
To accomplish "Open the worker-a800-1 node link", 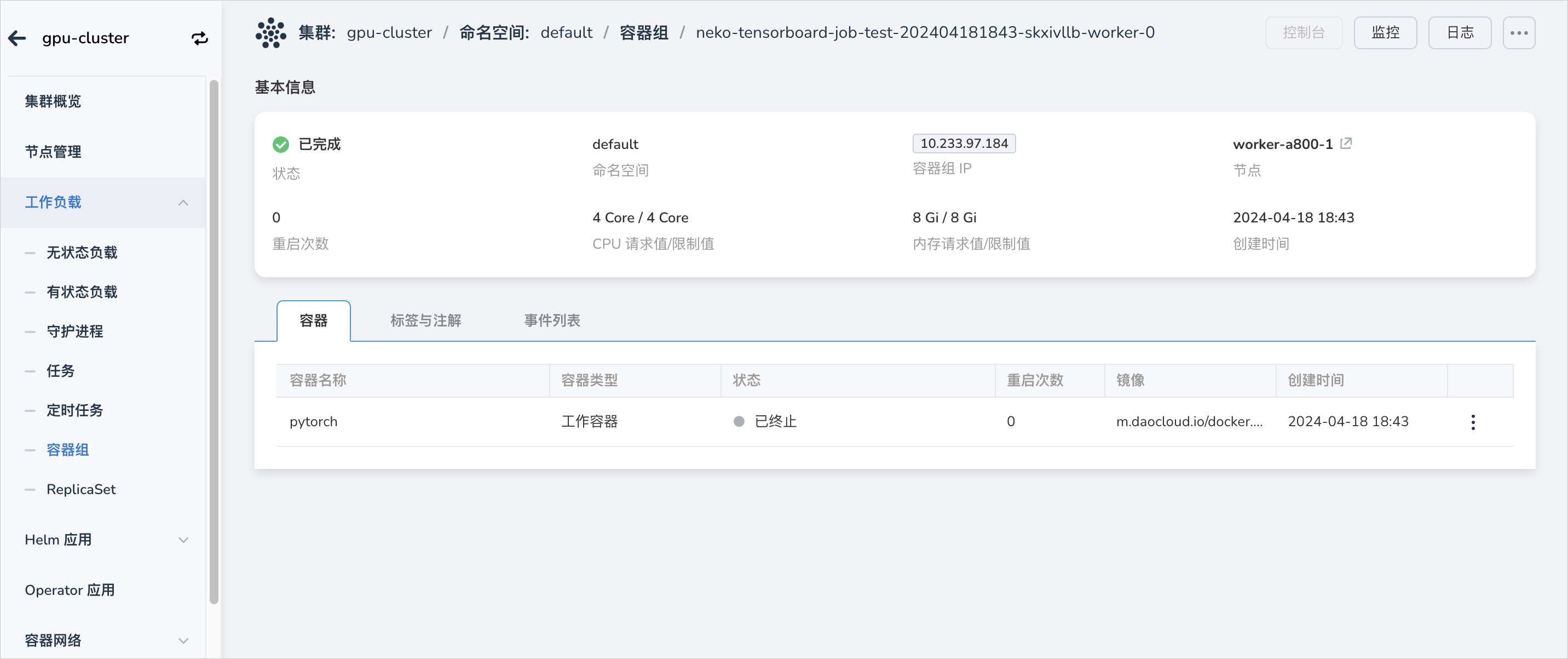I will (1283, 145).
